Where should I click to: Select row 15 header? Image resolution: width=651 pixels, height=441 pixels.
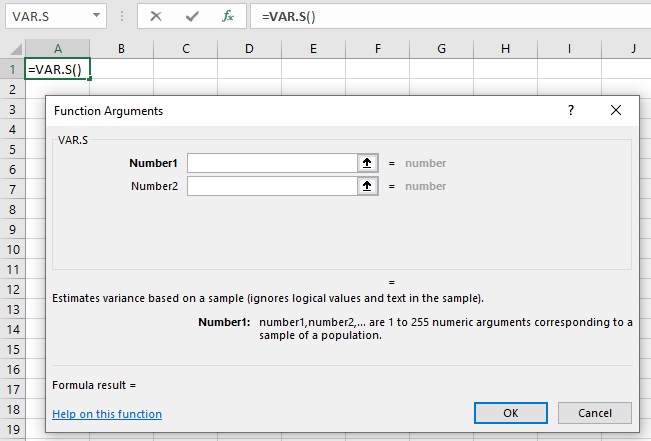tap(12, 350)
